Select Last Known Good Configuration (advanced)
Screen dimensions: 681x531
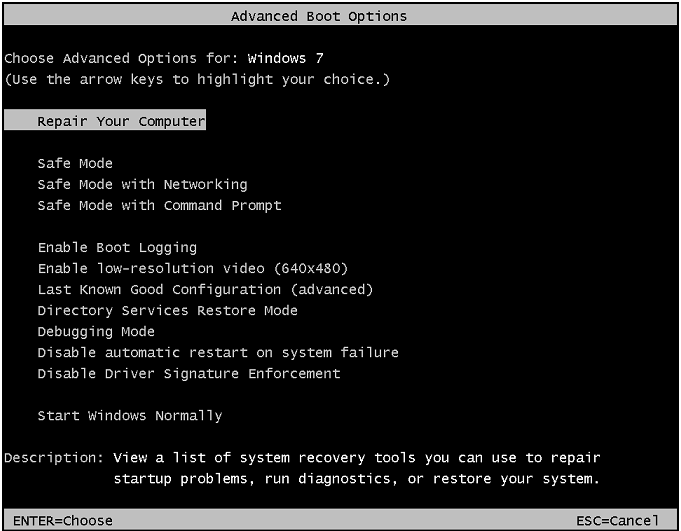[205, 289]
